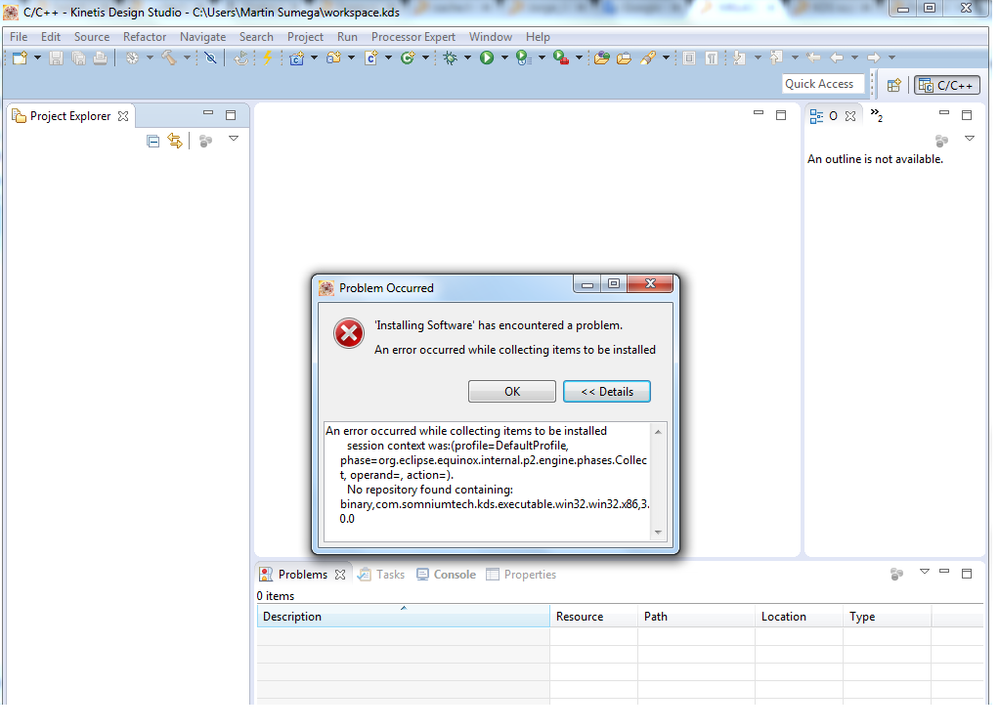The image size is (999, 725).
Task: Click OK in Problem Occurred dialog
Action: click(512, 392)
